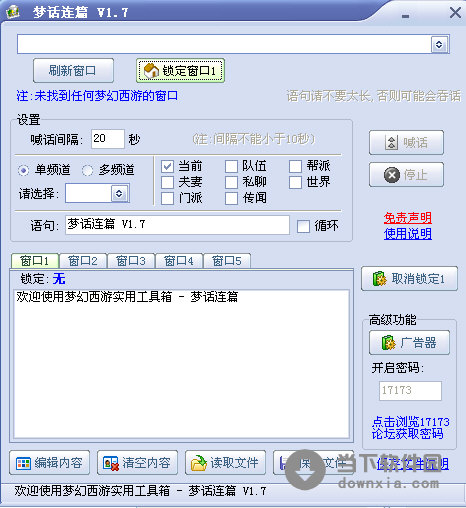Switch to the 窗口1 tab
The image size is (466, 508).
[x=35, y=261]
